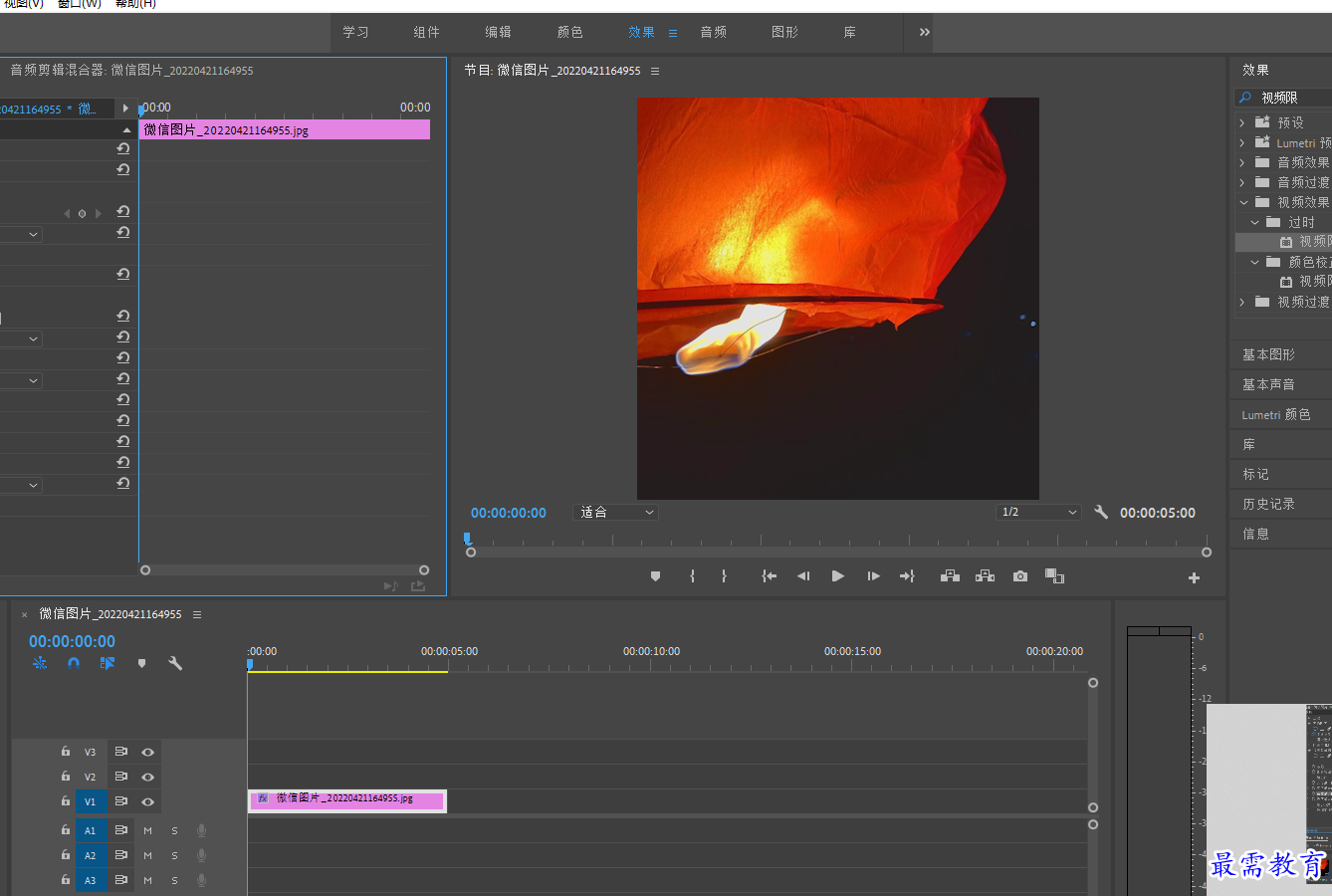Expand the Lumetri presets folder

[x=1241, y=142]
